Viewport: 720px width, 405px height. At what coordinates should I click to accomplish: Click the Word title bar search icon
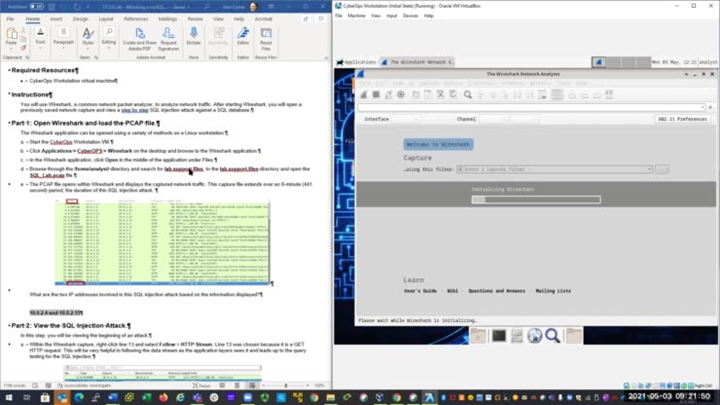pyautogui.click(x=207, y=7)
